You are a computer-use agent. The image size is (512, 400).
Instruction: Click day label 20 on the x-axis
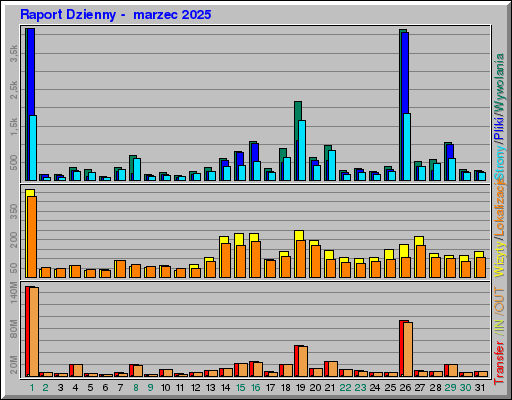point(315,388)
